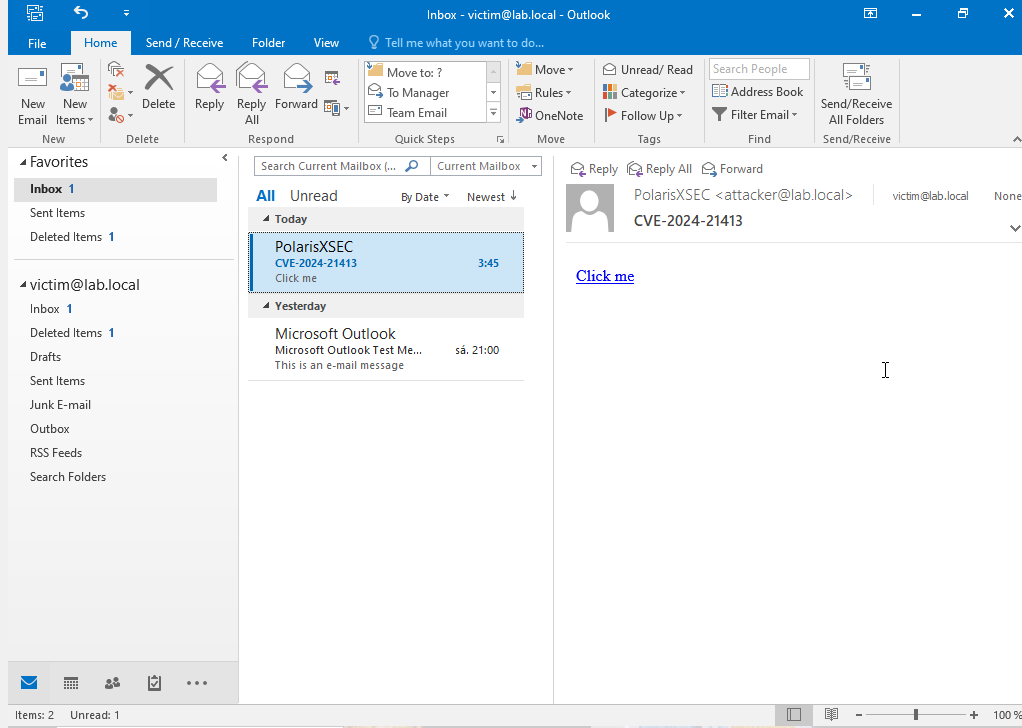The height and width of the screenshot is (728, 1022).
Task: Send the message to OneNote
Action: (x=550, y=115)
